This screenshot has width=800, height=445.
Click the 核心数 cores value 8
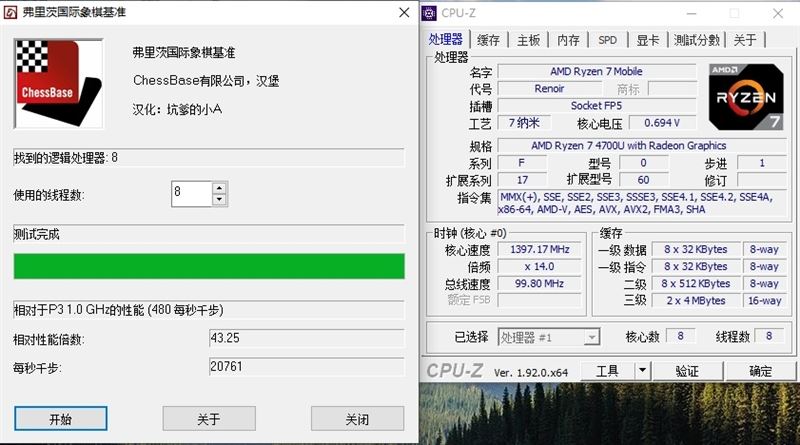[x=680, y=336]
